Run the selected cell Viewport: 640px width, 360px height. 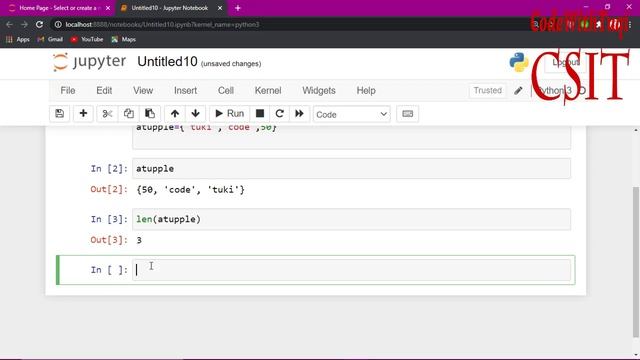coord(229,114)
